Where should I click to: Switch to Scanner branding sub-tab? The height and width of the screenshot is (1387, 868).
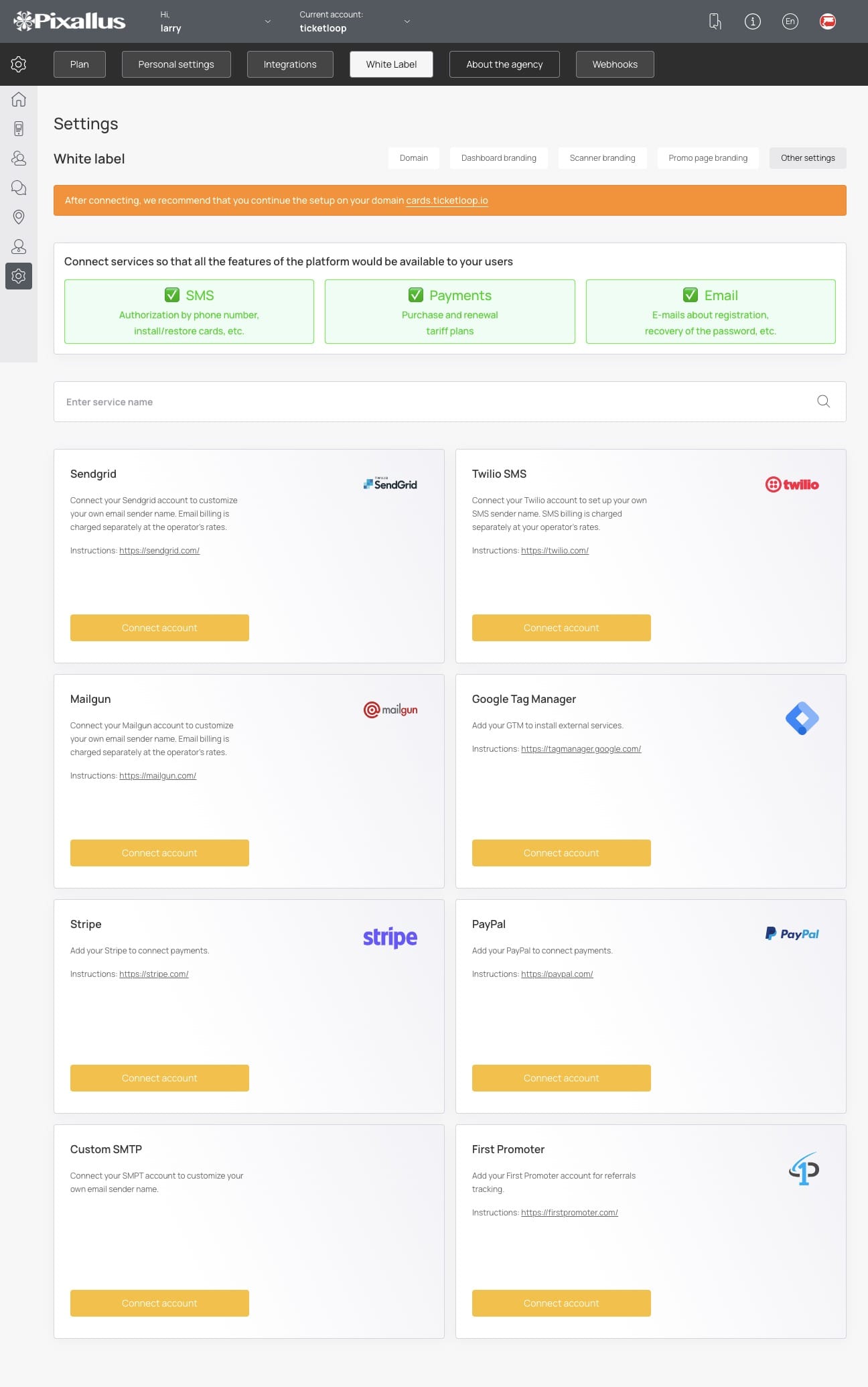tap(603, 158)
